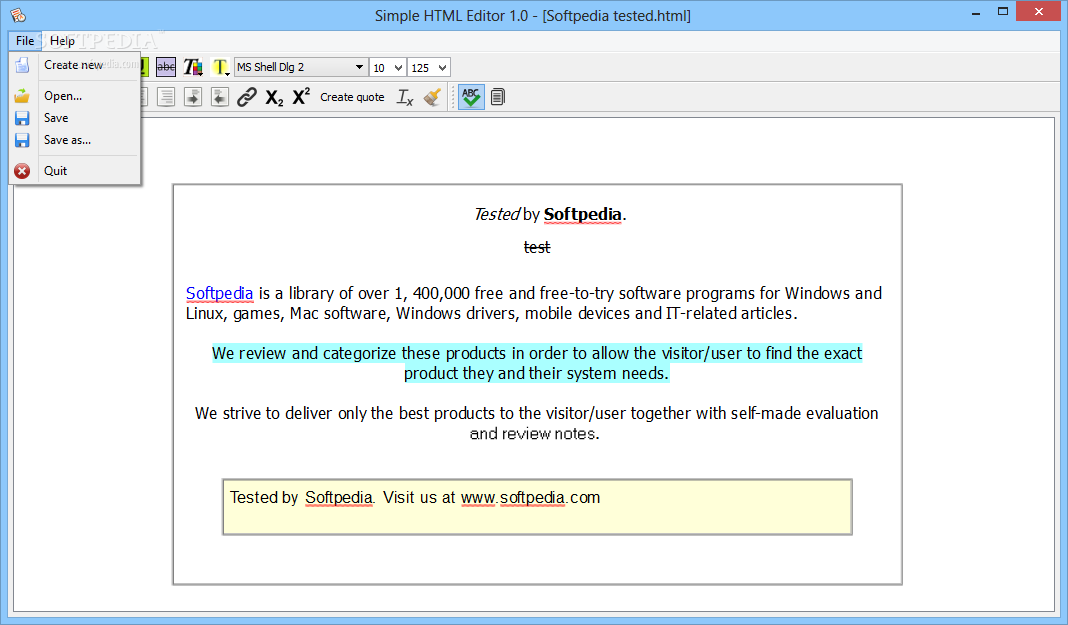Open the Help menu
Image resolution: width=1068 pixels, height=625 pixels.
pos(62,41)
